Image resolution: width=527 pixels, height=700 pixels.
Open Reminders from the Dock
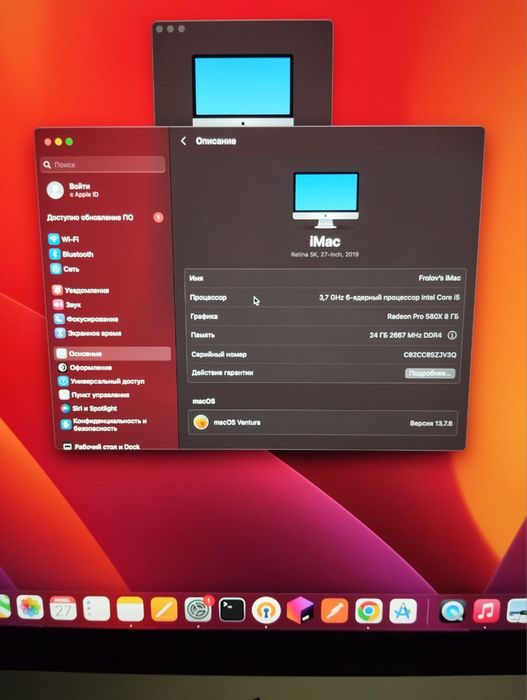96,608
